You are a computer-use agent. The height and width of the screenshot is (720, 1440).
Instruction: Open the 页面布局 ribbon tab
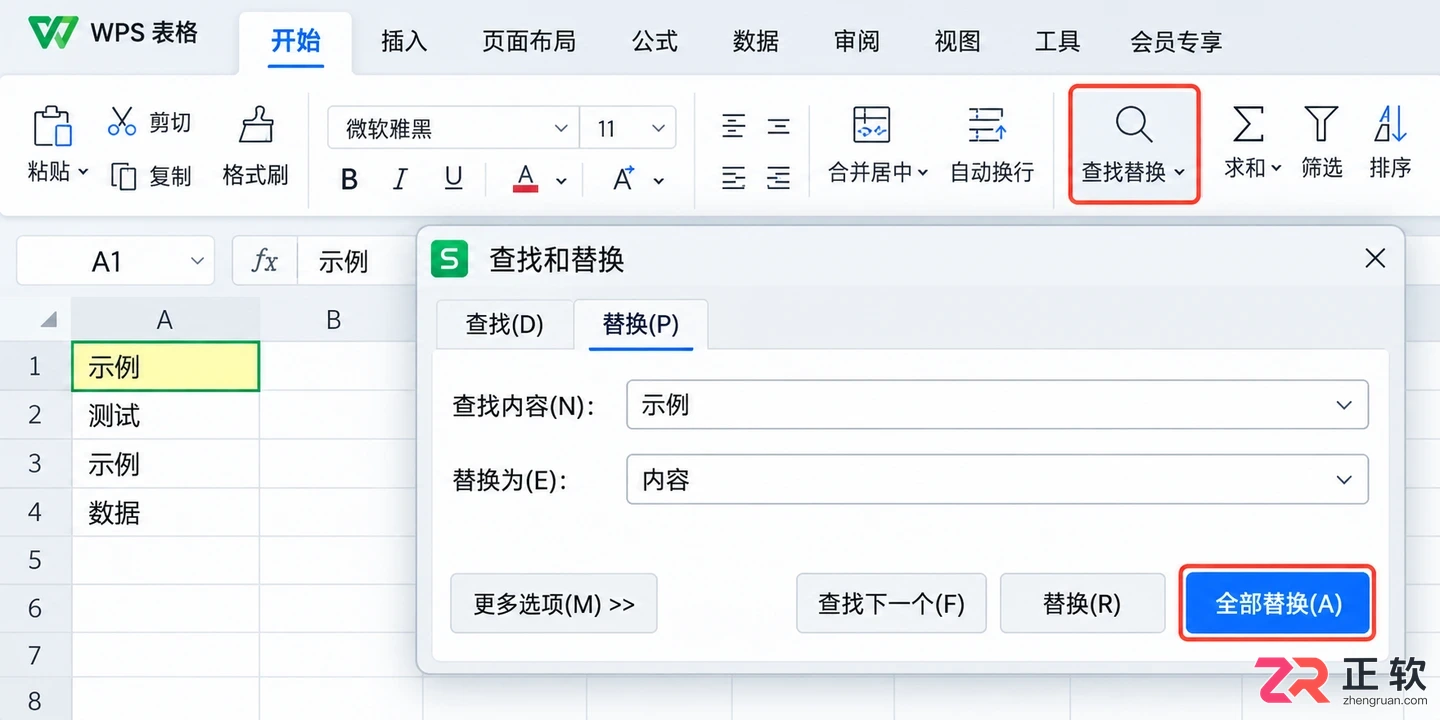[x=529, y=41]
